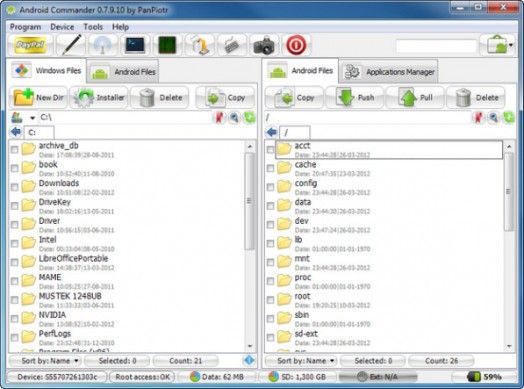The width and height of the screenshot is (524, 389).
Task: Open the green matrix logcat icon
Action: point(167,45)
